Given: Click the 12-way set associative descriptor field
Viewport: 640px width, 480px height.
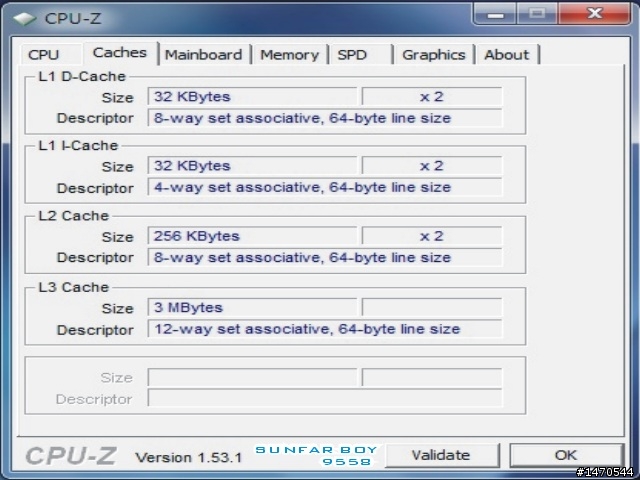Looking at the screenshot, I should pos(325,329).
